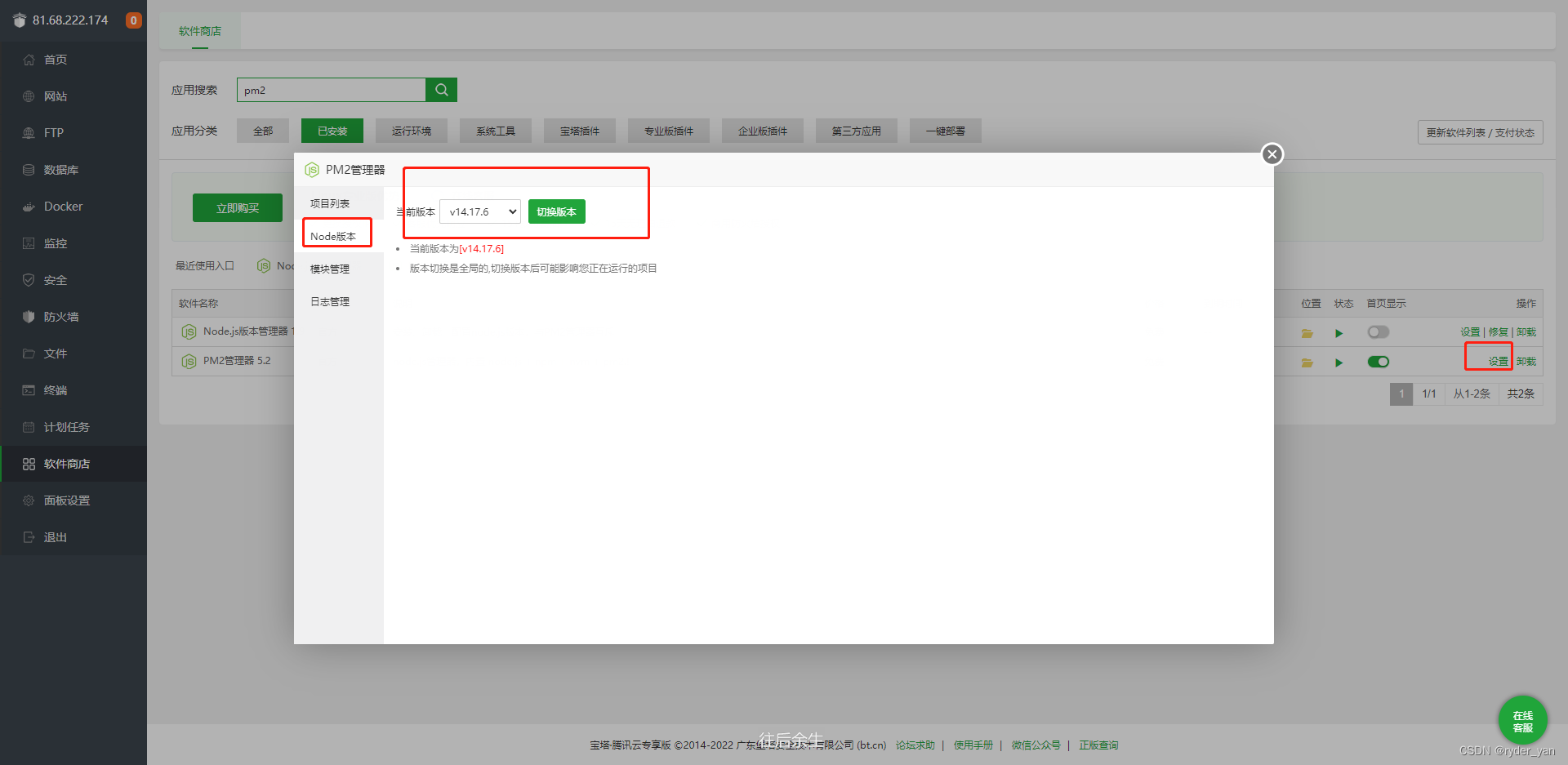Click 修复 link in Node.js版本管理器 row
Screen dimensions: 1568x765
(x=1499, y=332)
